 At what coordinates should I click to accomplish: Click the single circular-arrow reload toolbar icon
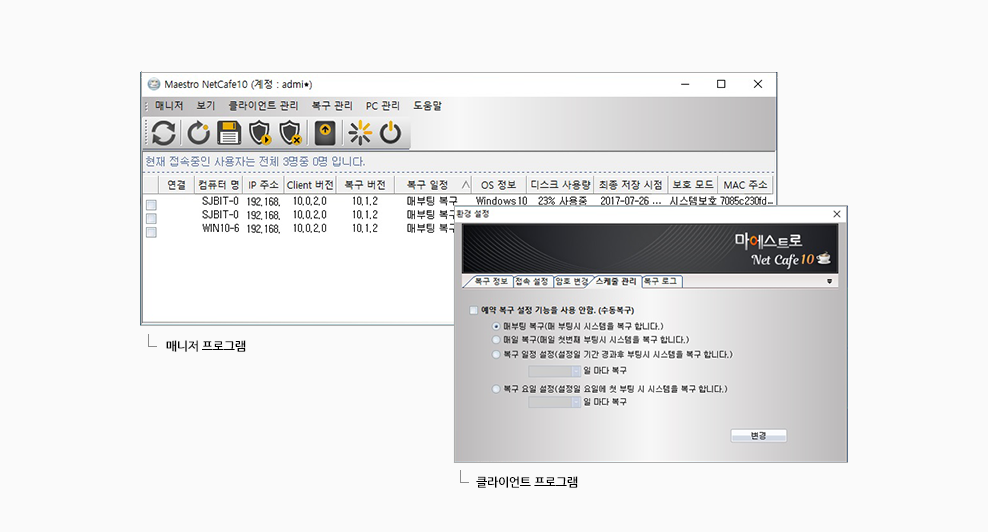198,133
